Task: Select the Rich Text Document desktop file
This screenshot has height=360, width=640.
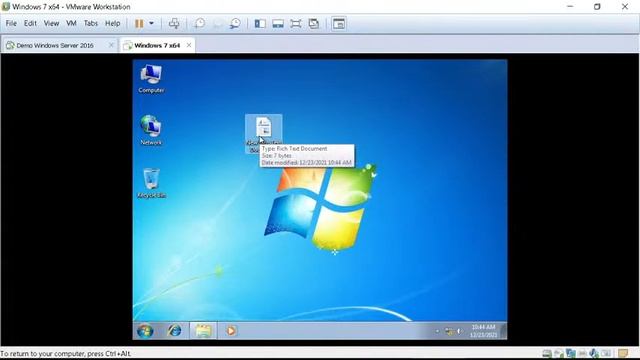Action: coord(264,134)
